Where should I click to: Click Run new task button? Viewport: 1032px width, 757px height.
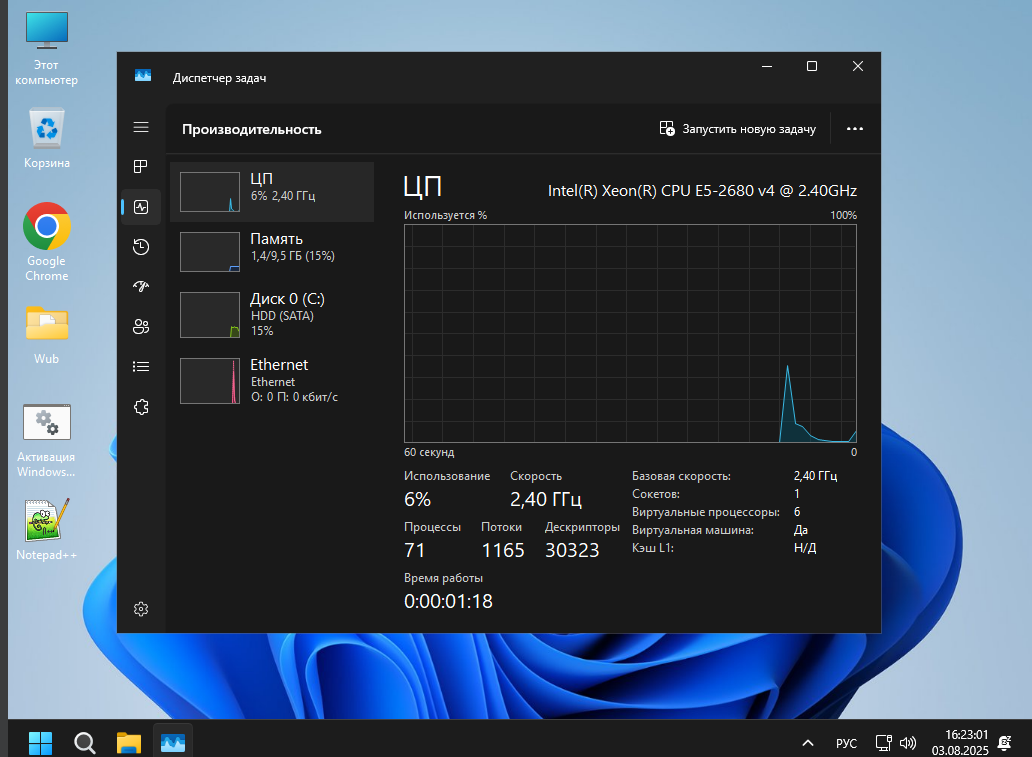pos(738,129)
